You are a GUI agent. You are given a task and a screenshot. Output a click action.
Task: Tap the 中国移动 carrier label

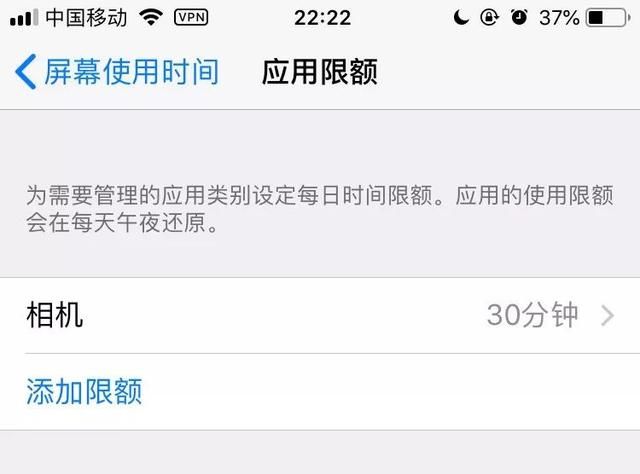pyautogui.click(x=87, y=18)
